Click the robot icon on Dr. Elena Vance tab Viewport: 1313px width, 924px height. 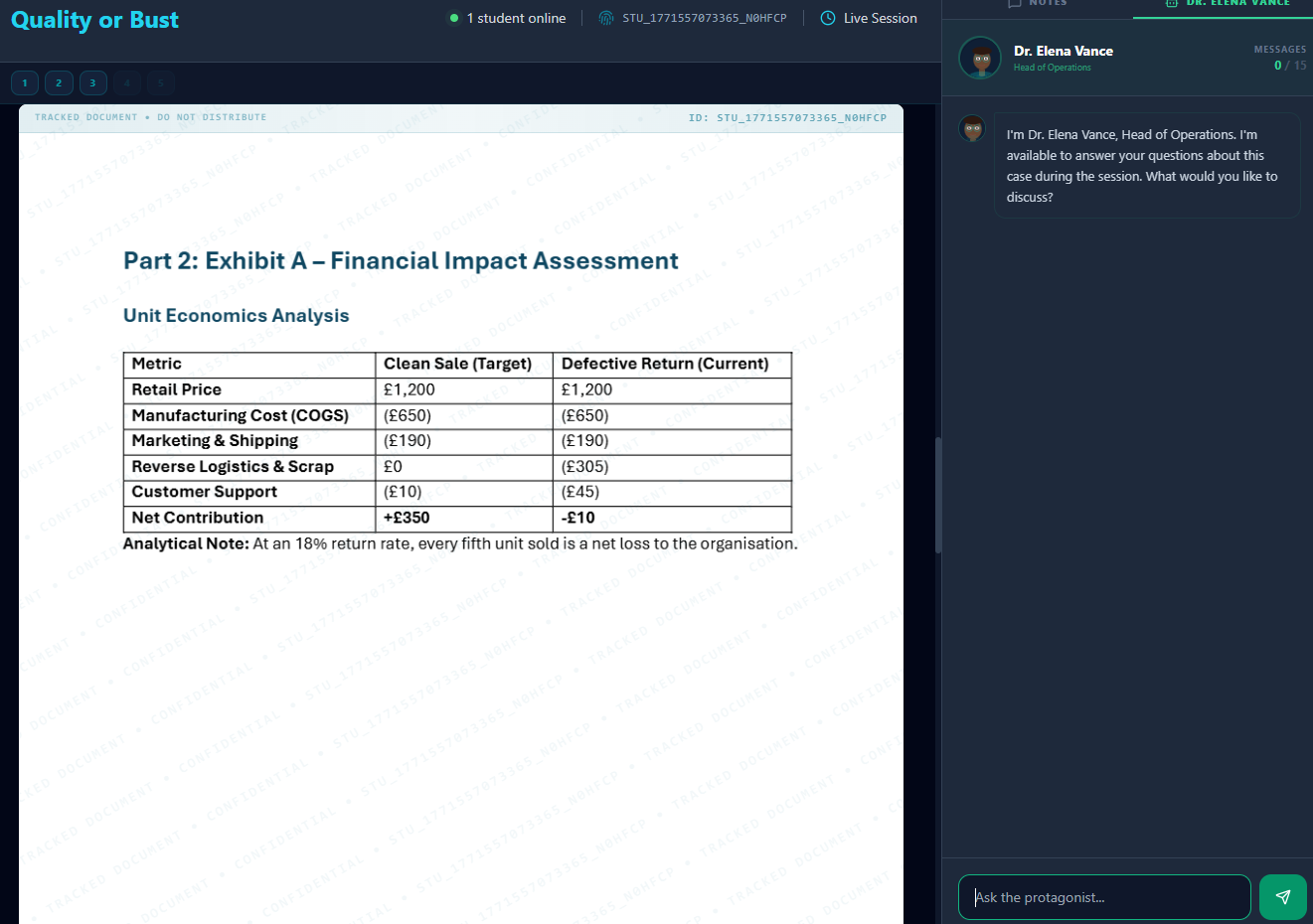[1171, 3]
